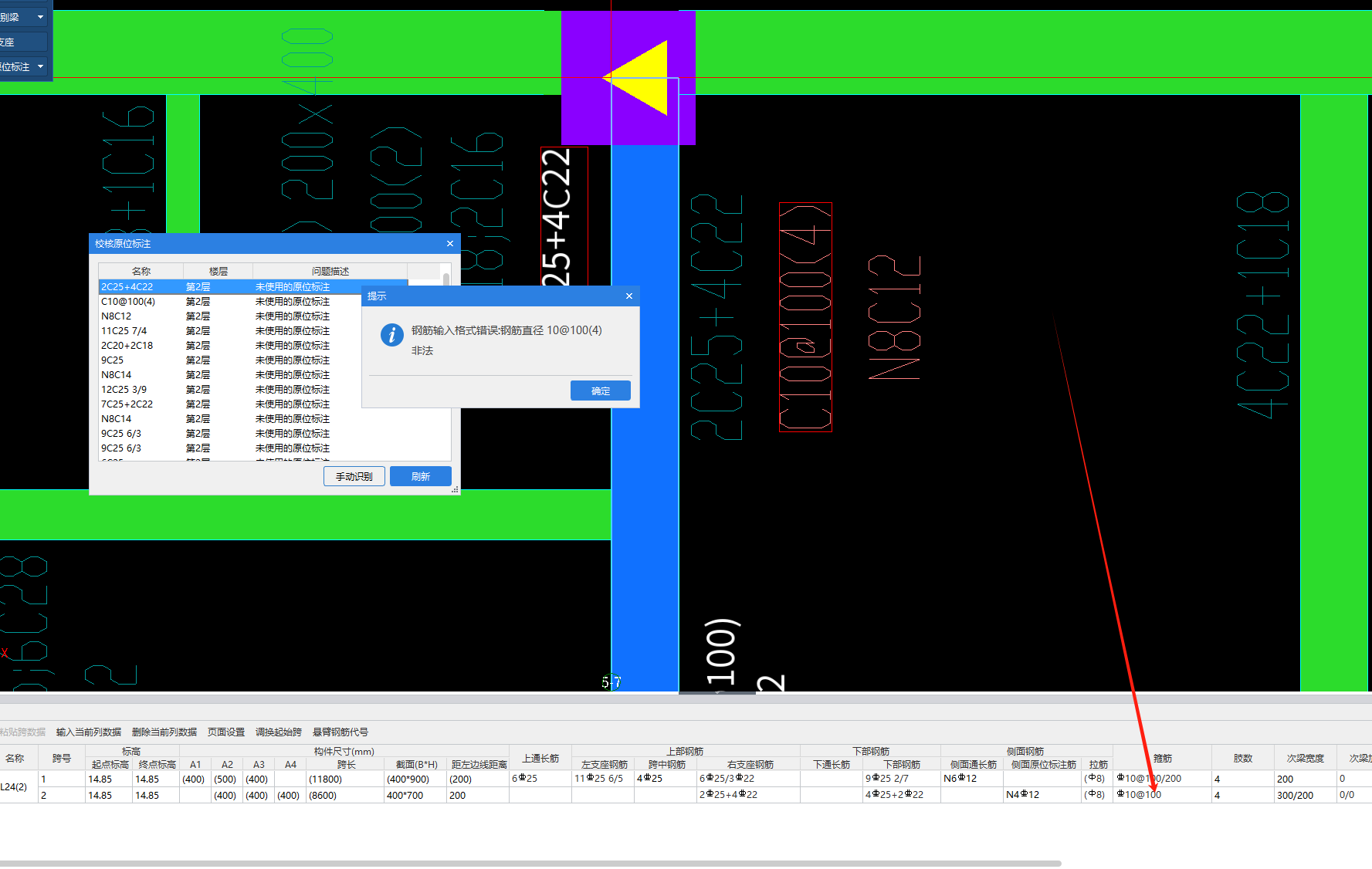Click the 手动识别 button

[354, 476]
